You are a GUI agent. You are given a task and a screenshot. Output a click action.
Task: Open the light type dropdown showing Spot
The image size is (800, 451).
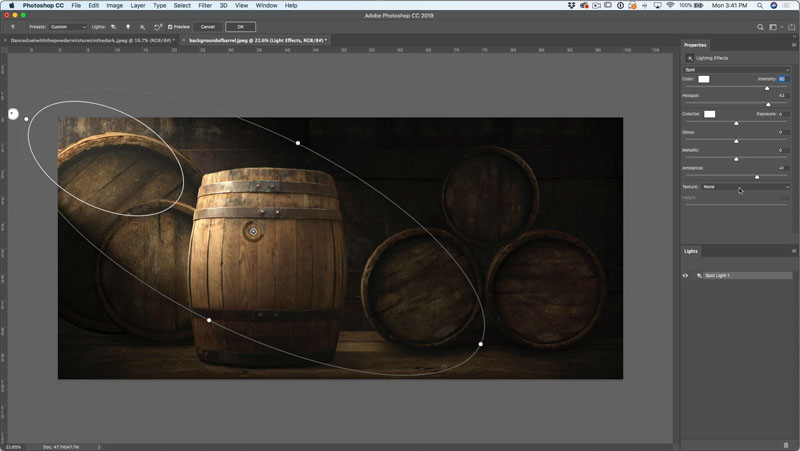coord(736,69)
